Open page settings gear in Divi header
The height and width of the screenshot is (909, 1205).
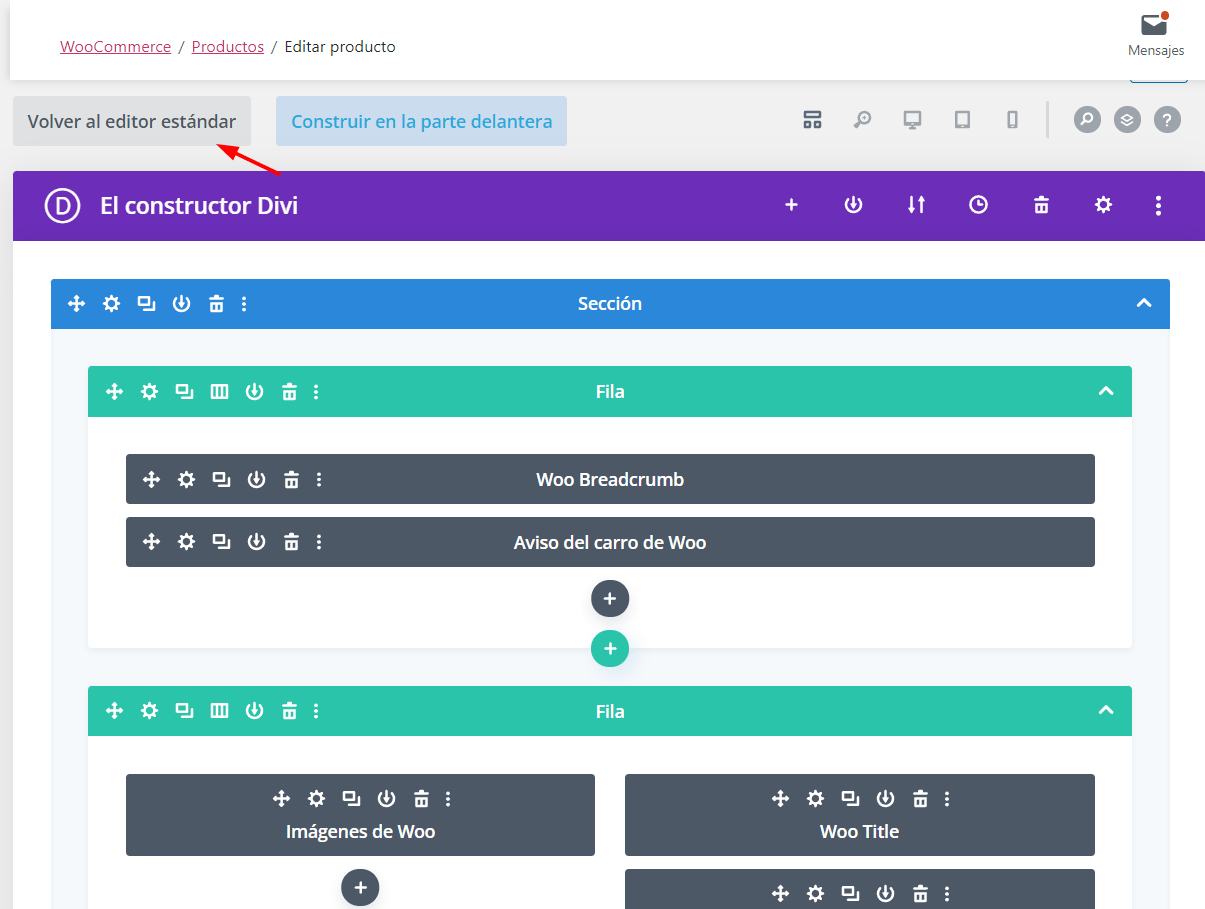pos(1103,205)
